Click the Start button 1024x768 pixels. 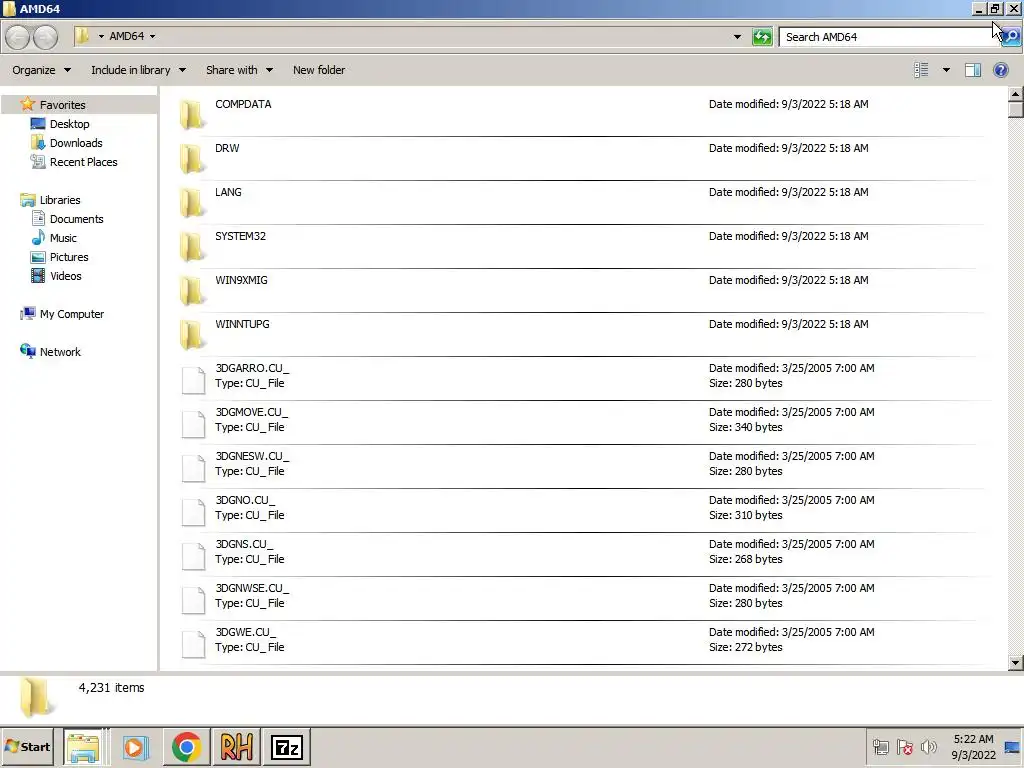tap(27, 746)
